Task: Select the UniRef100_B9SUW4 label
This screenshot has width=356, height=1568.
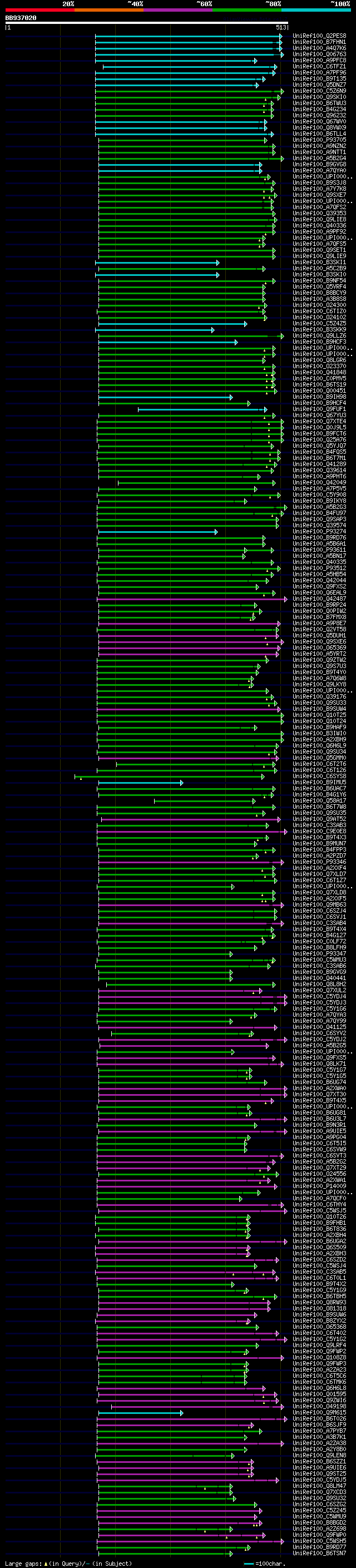Action: (319, 709)
